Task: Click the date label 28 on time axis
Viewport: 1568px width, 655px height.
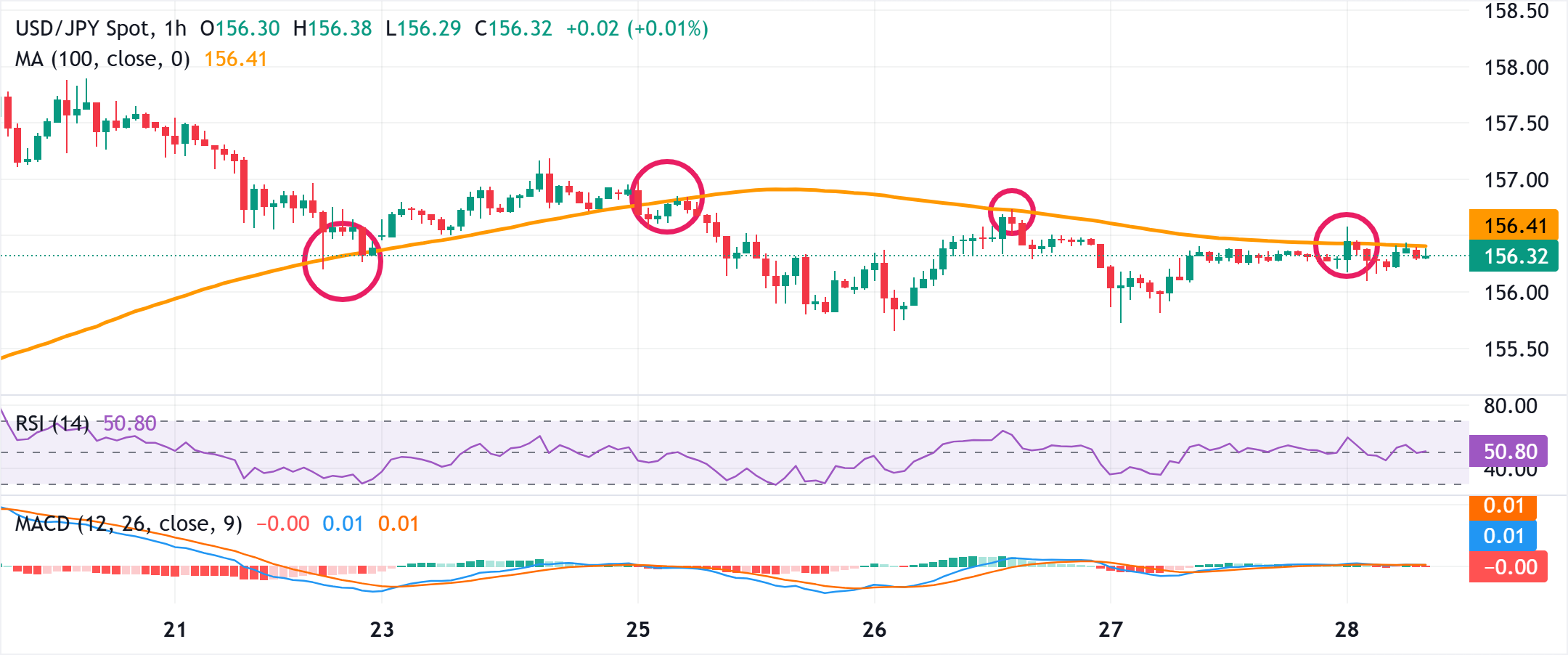Action: (x=1347, y=629)
